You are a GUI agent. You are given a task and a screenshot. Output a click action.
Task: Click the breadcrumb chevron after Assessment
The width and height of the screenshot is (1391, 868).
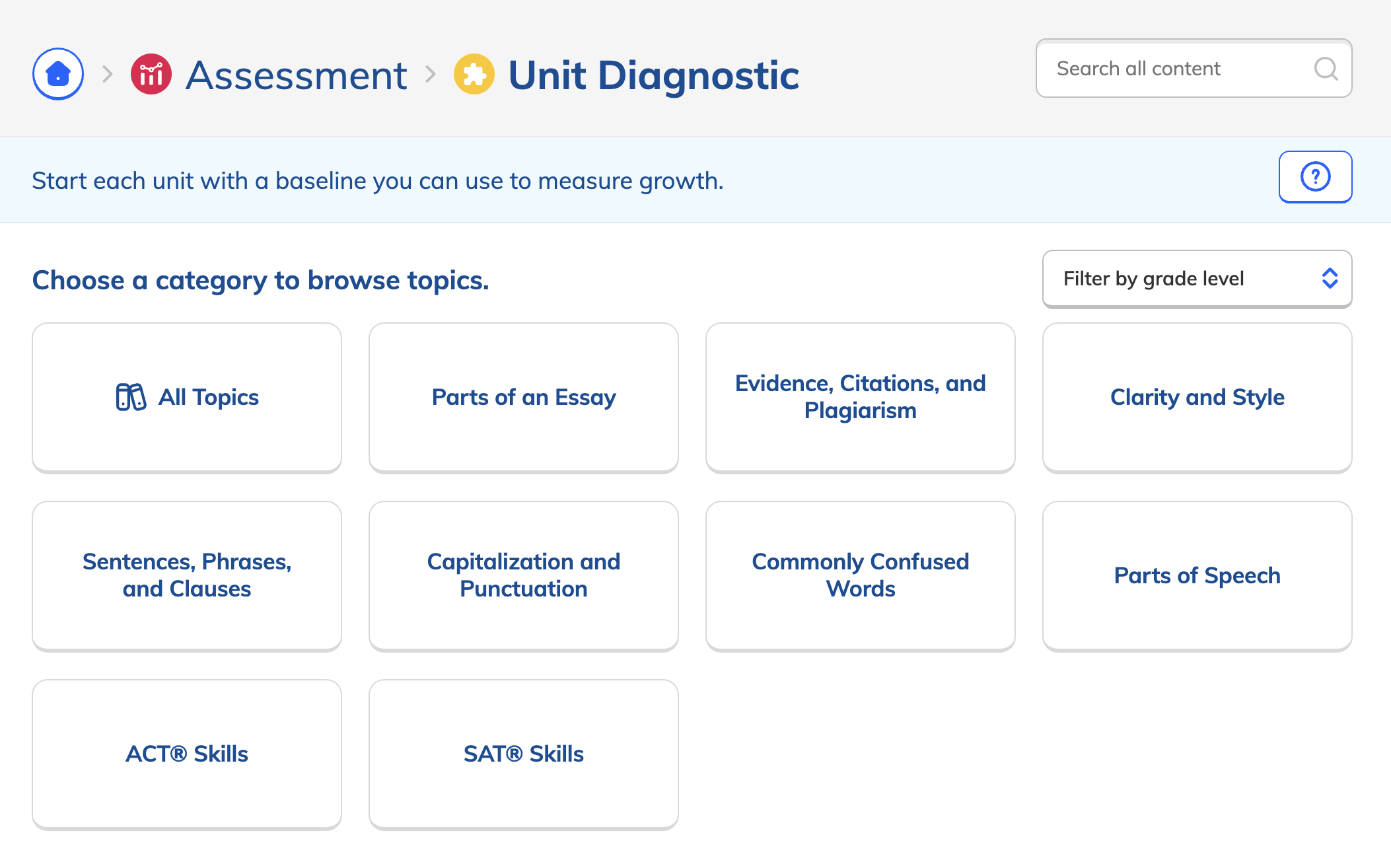click(x=433, y=74)
